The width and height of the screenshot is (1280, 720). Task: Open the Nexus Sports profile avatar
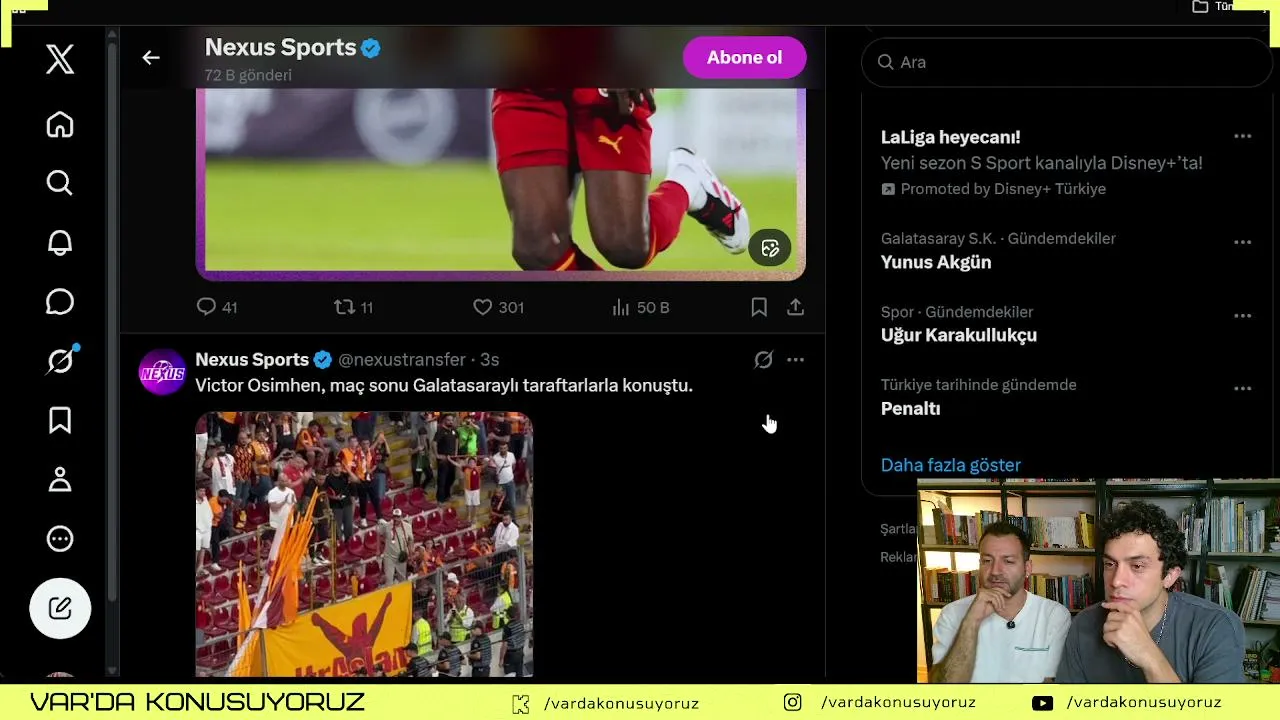(x=162, y=373)
